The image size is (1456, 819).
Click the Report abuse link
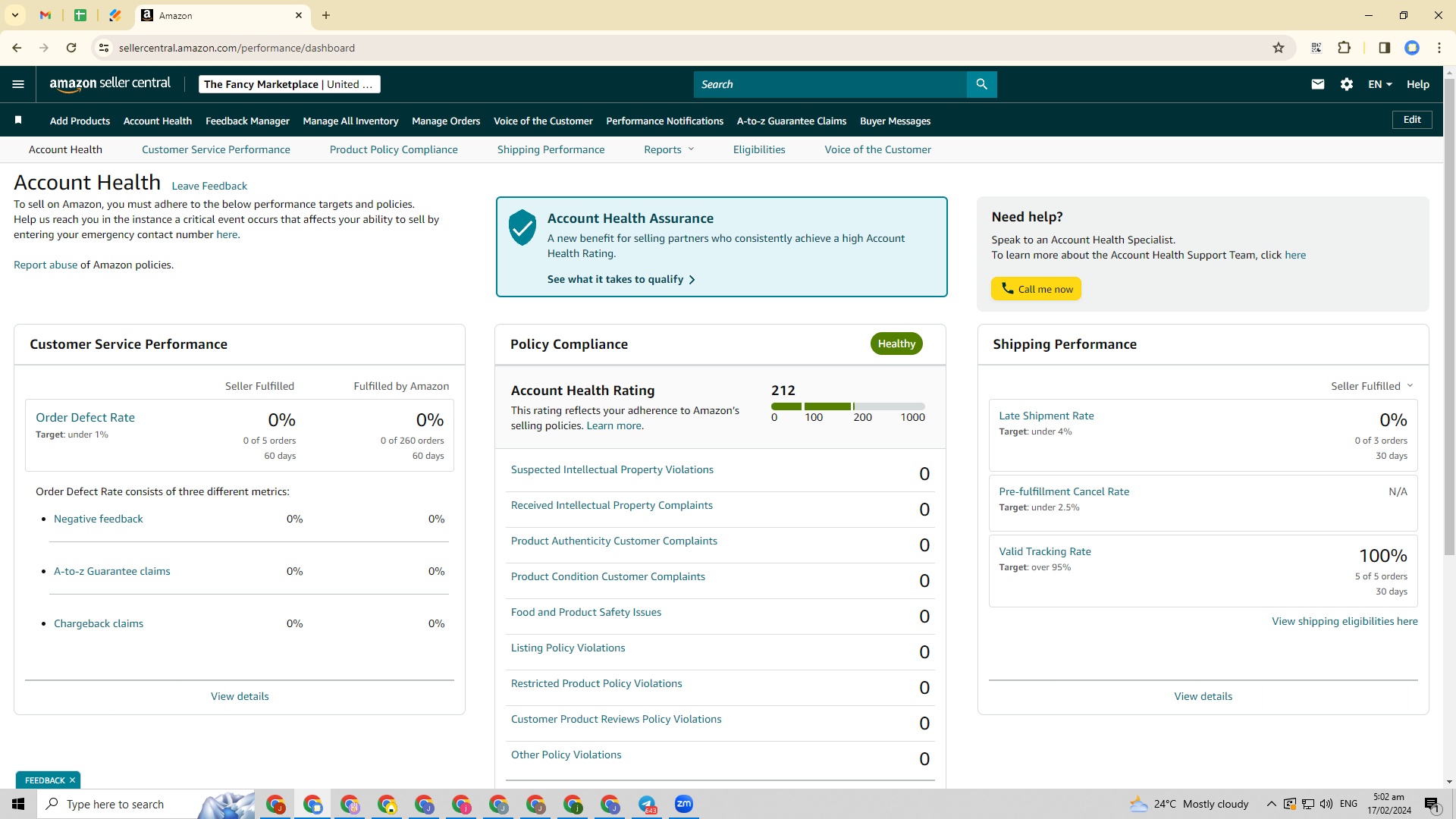pyautogui.click(x=45, y=265)
